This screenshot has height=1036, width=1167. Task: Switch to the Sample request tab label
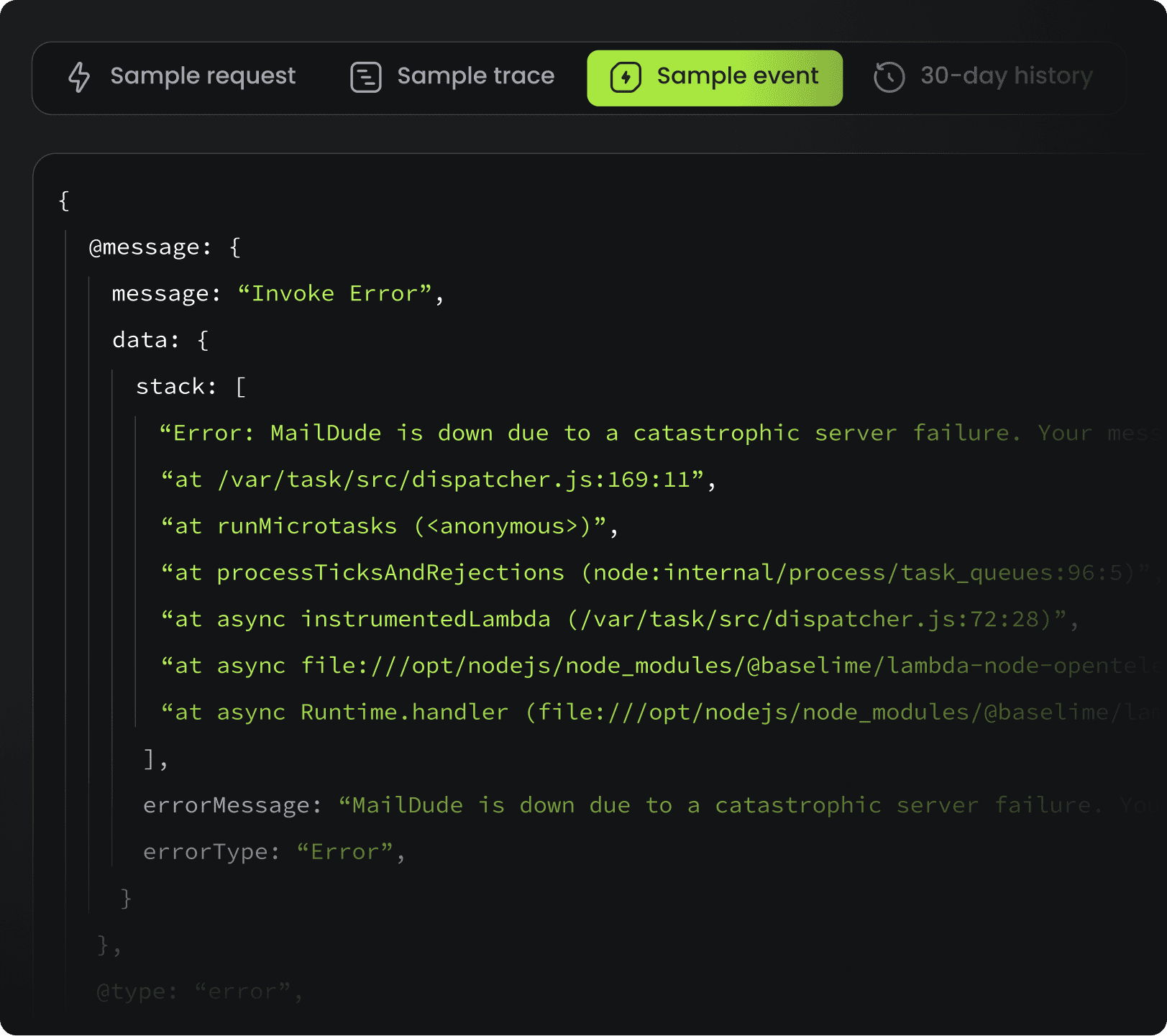pos(203,76)
